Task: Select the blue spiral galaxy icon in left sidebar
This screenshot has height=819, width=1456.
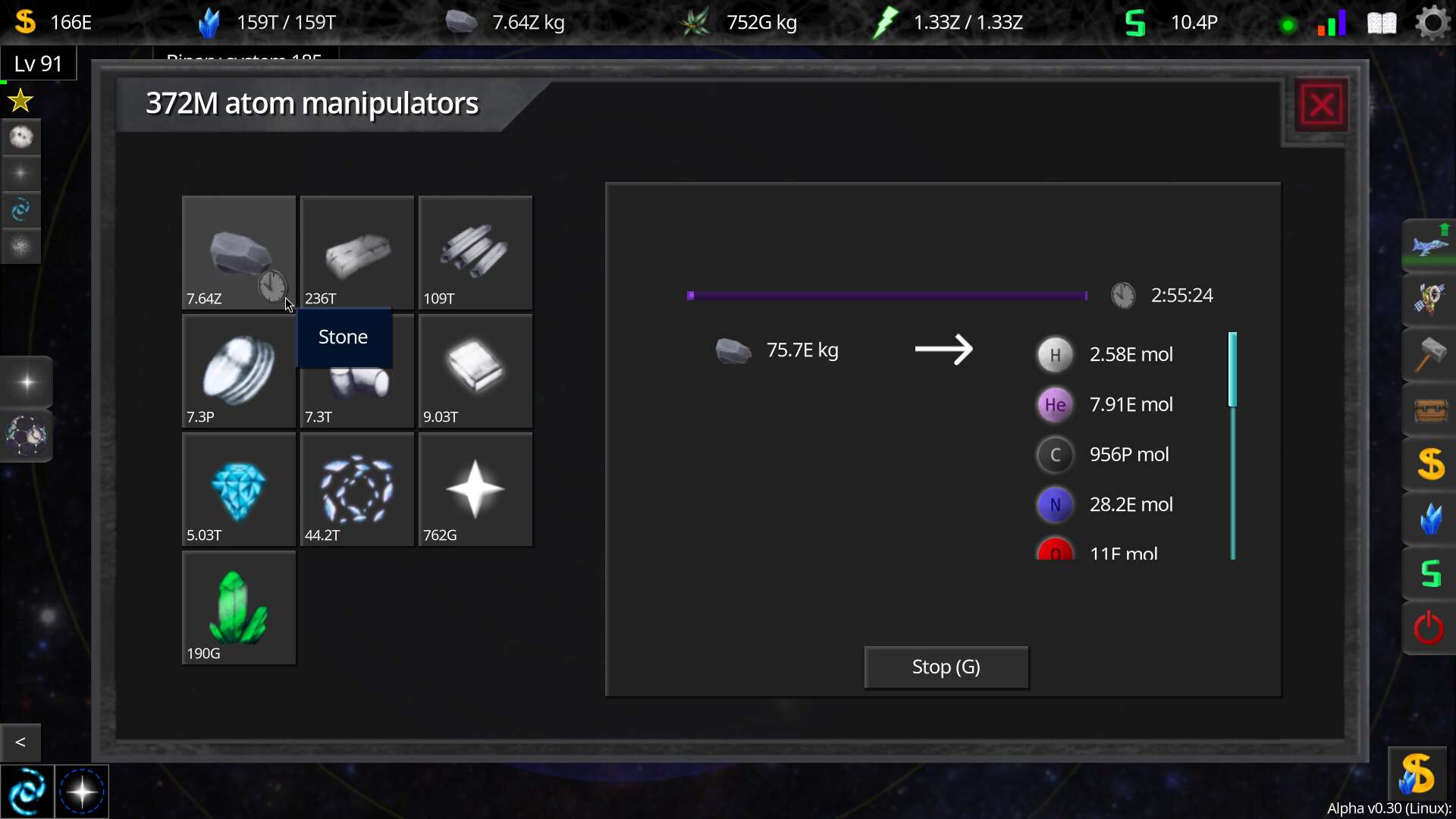Action: click(x=21, y=210)
